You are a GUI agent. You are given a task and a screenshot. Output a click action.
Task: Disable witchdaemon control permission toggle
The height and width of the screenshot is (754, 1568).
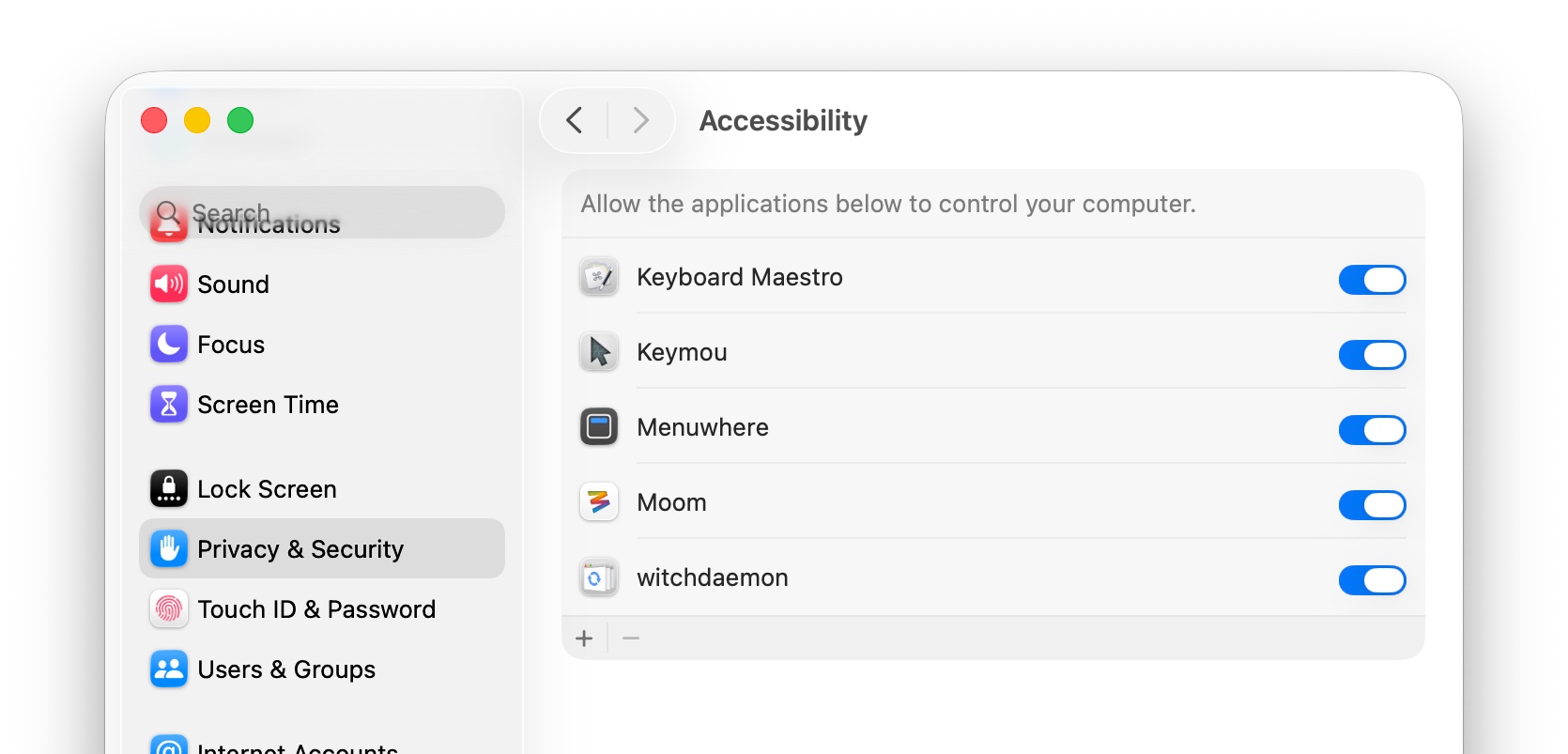tap(1372, 579)
